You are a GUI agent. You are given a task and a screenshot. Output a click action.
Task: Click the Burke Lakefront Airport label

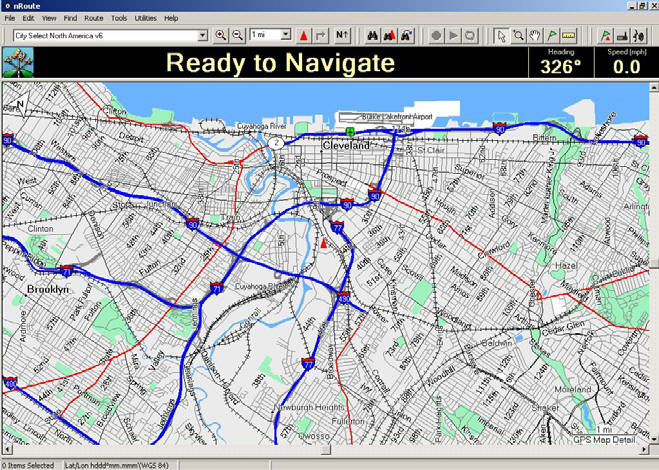coord(396,116)
